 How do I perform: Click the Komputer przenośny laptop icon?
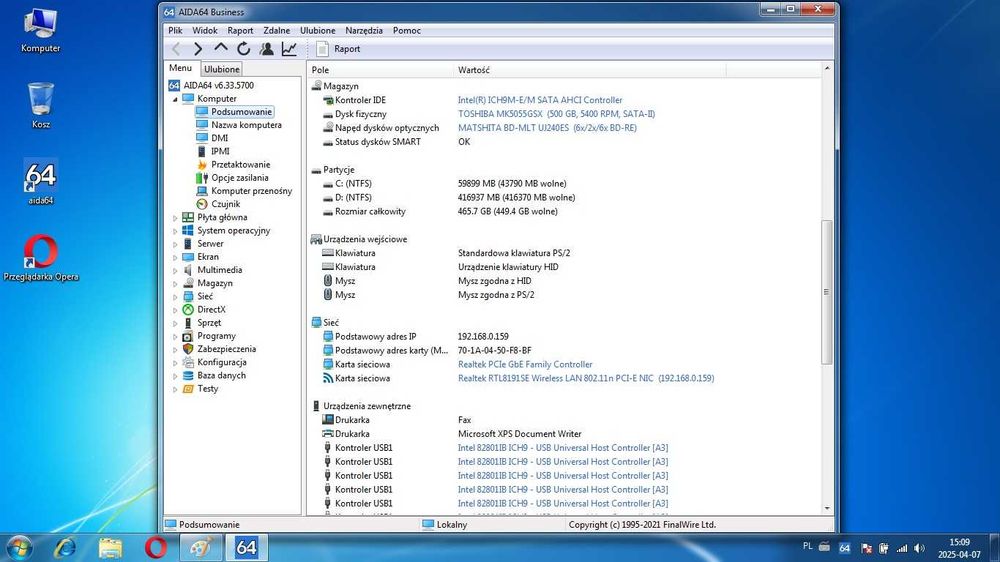pos(202,191)
